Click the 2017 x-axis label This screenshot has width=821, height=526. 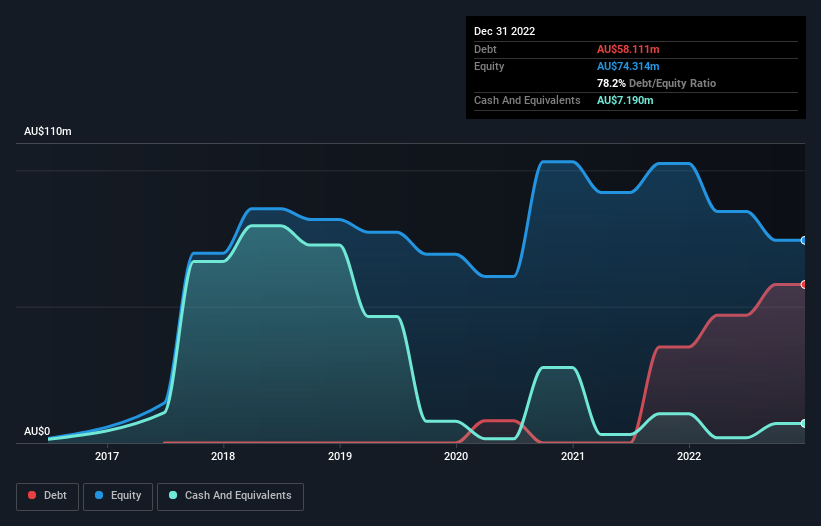[x=107, y=456]
